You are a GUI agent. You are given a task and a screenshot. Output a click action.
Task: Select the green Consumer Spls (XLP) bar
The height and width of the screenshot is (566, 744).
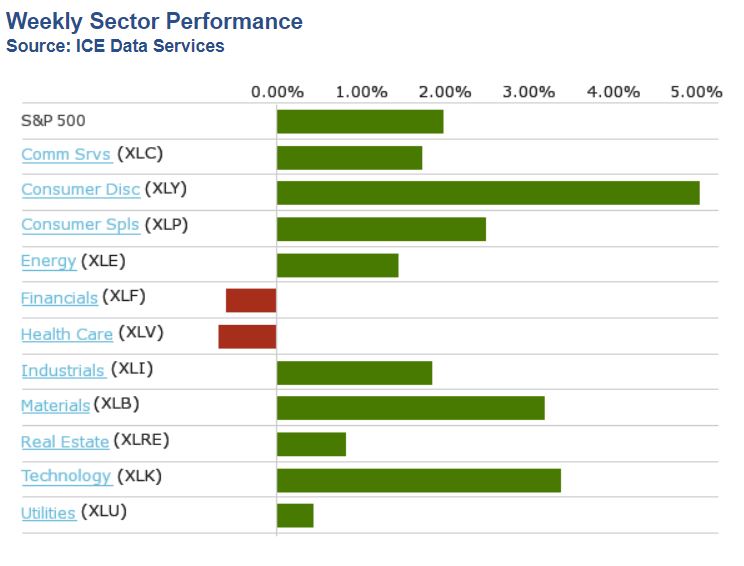381,229
